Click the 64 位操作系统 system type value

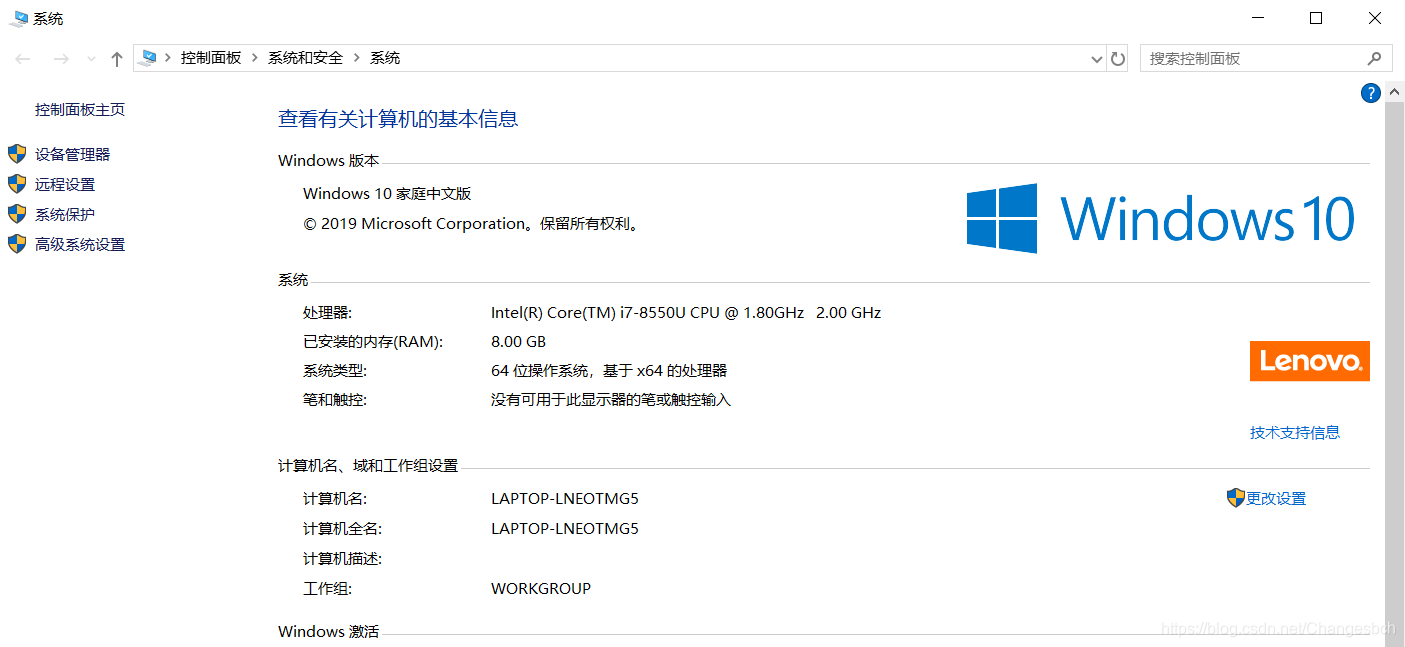click(x=609, y=370)
